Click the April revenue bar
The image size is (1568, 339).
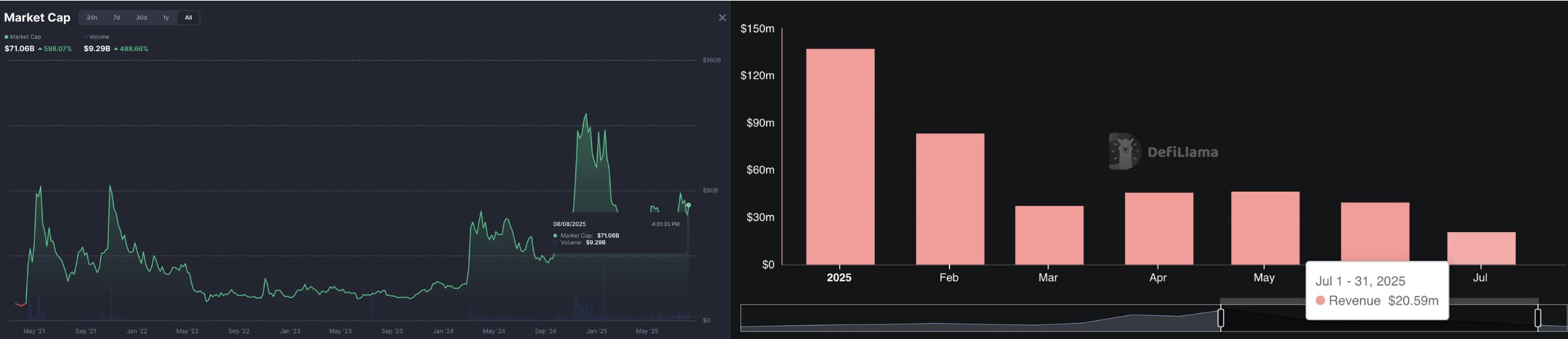tap(1159, 229)
